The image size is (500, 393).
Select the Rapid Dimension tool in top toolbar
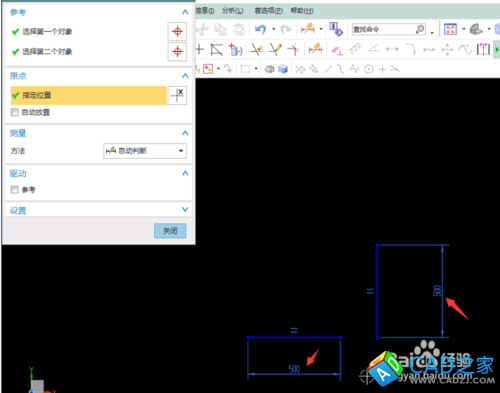(308, 29)
